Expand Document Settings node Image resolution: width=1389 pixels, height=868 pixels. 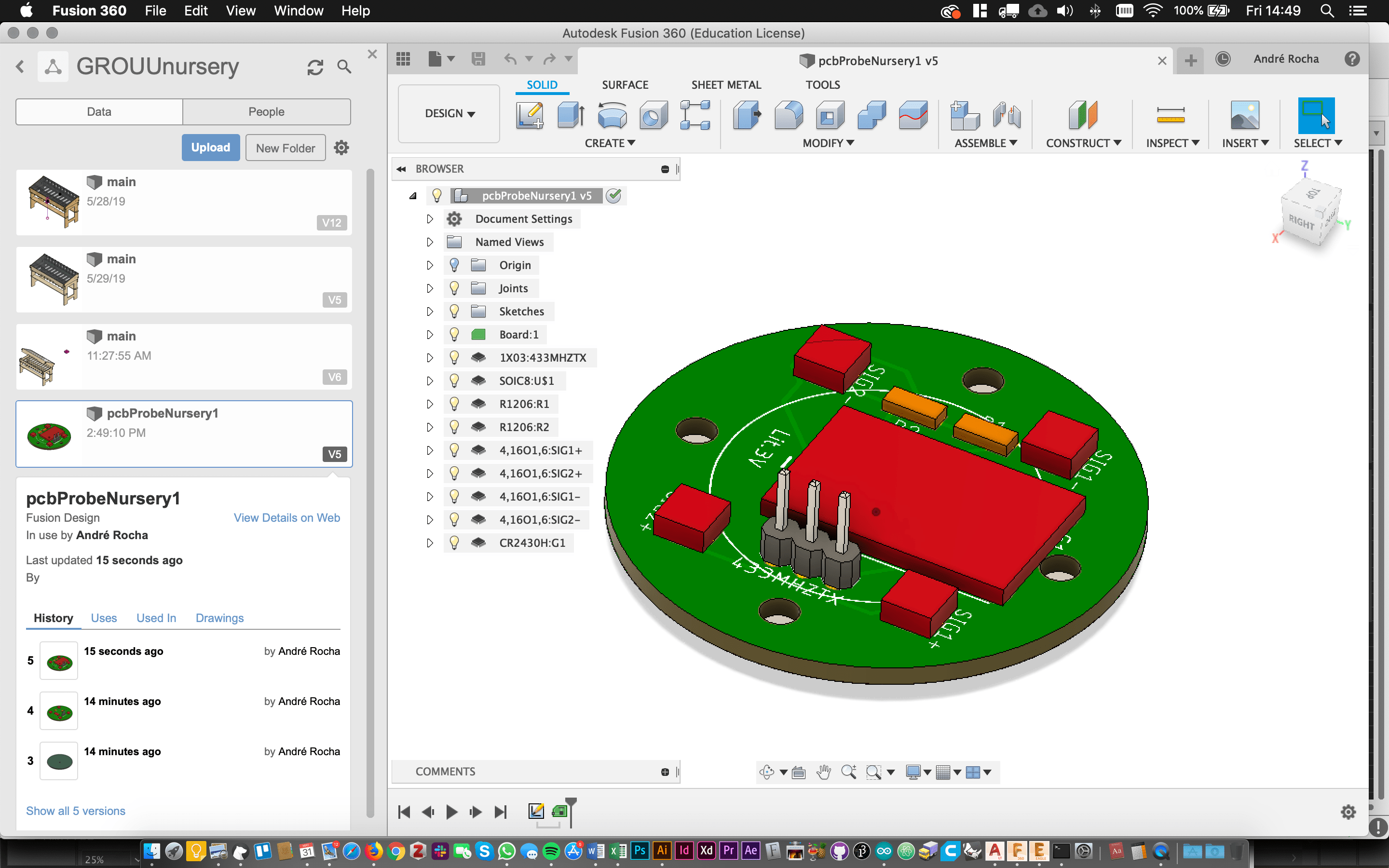(429, 219)
